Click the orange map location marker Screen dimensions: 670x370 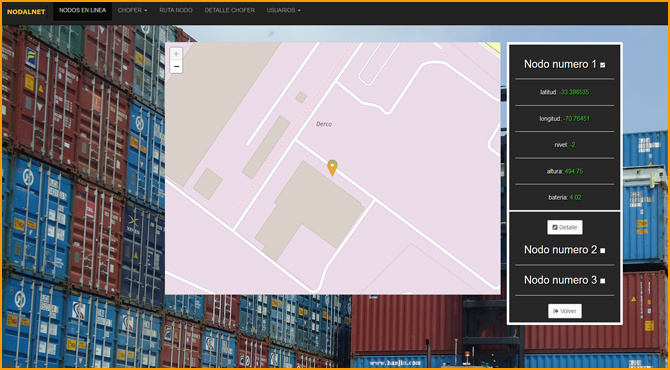(x=332, y=168)
